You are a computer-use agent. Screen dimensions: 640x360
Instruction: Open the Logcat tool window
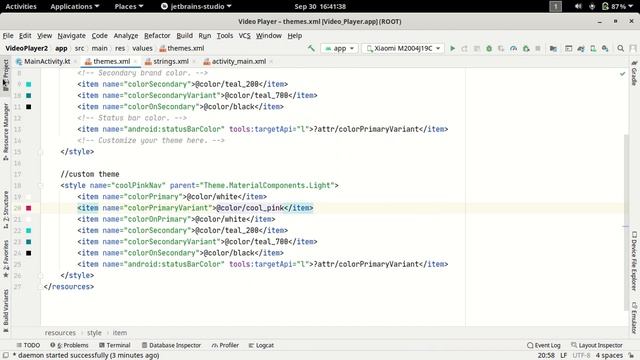[261, 345]
